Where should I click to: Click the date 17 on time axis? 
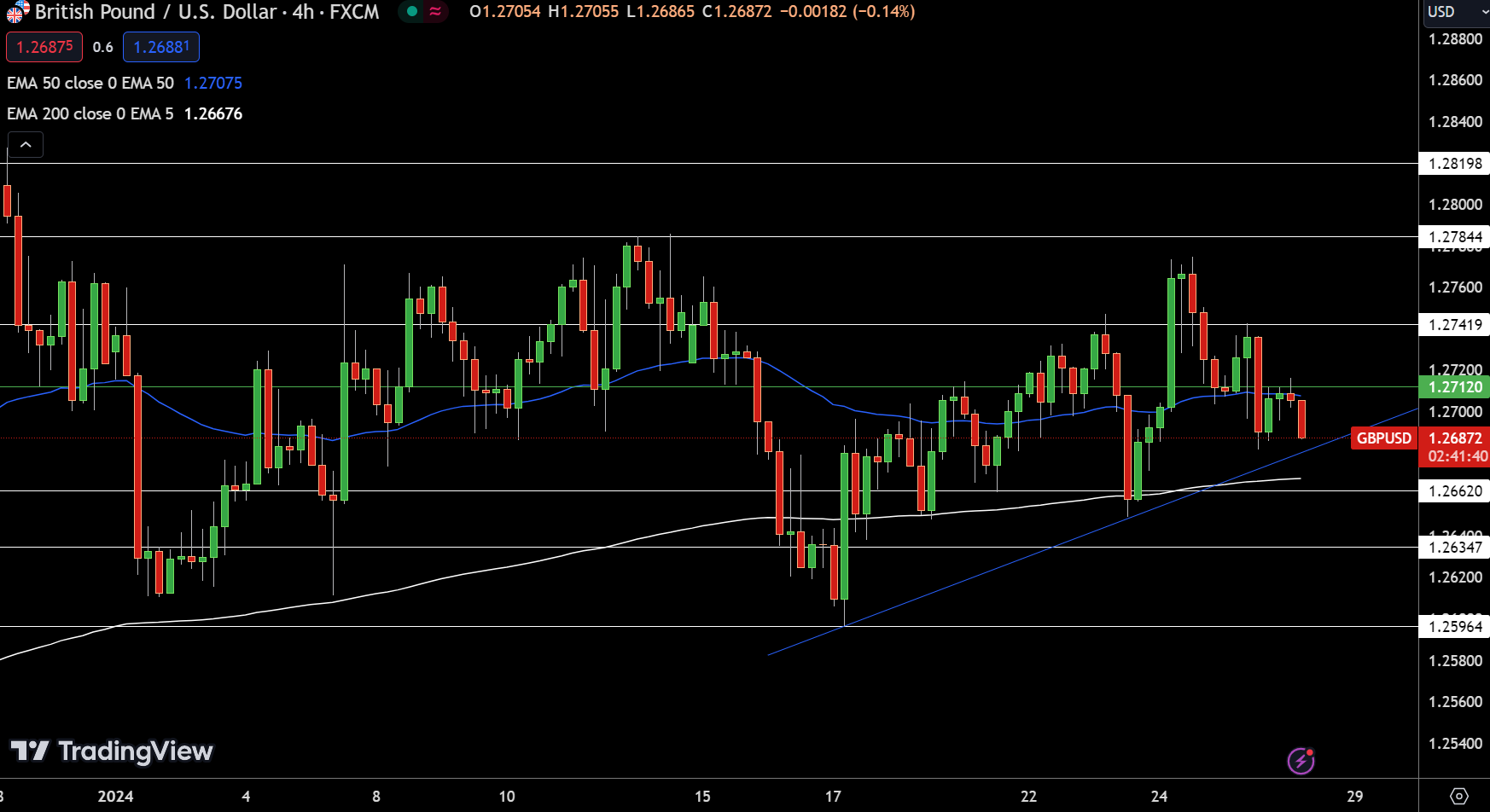(x=833, y=796)
